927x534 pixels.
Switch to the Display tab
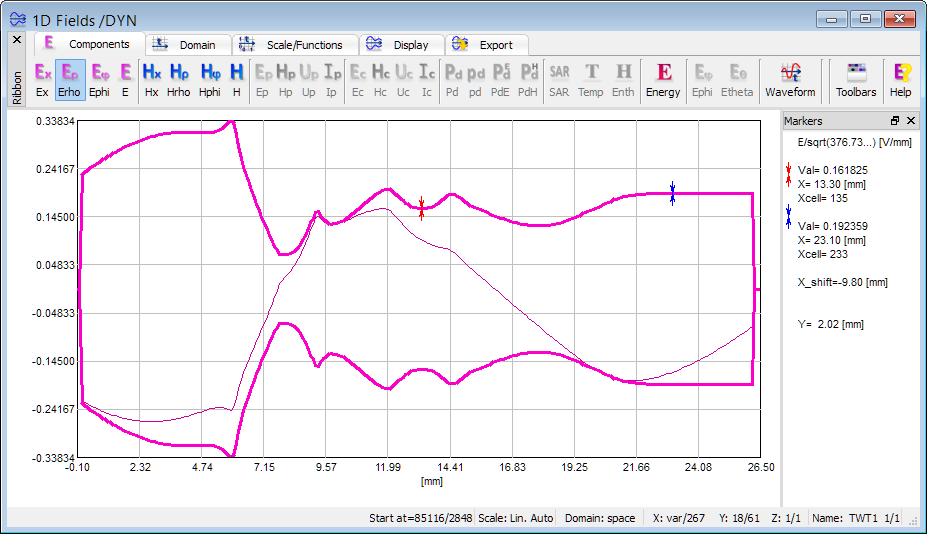pyautogui.click(x=400, y=45)
